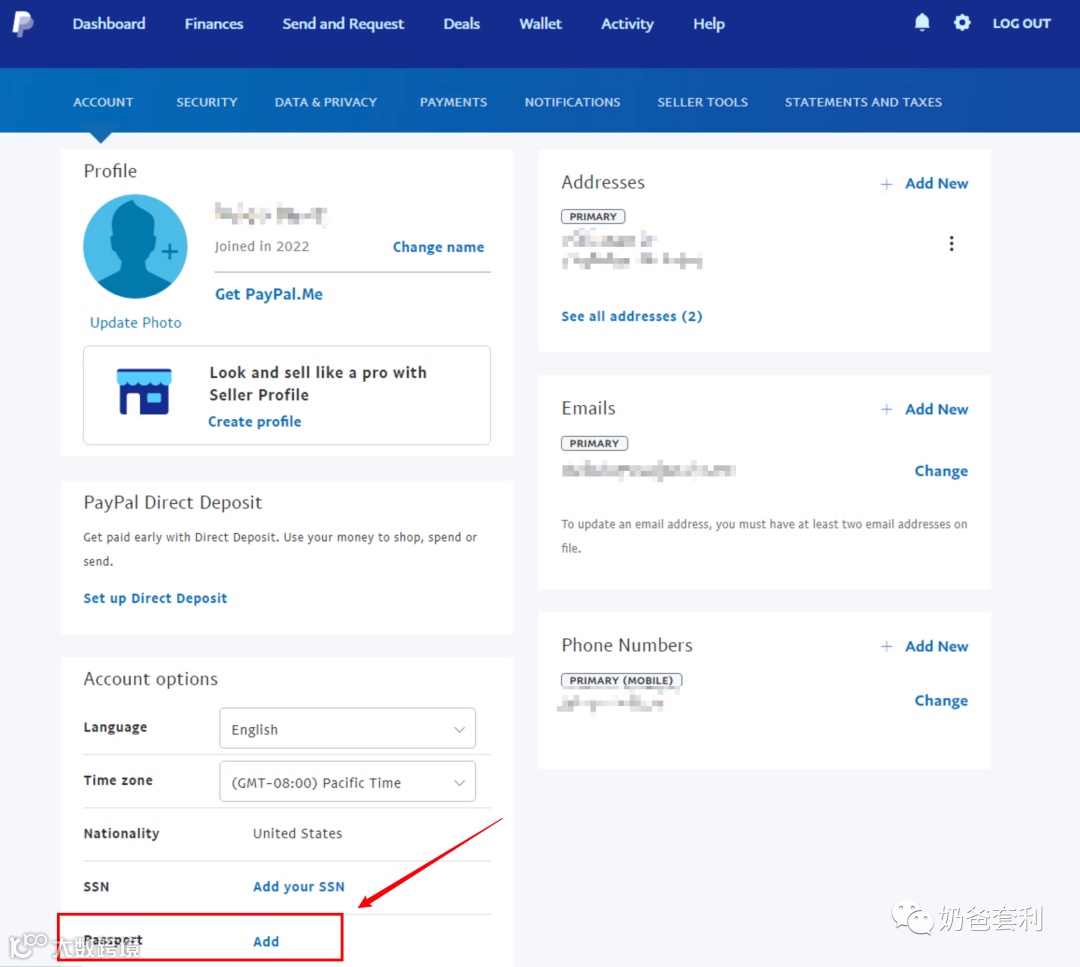Viewport: 1080px width, 967px height.
Task: Click the Change name link
Action: 438,246
